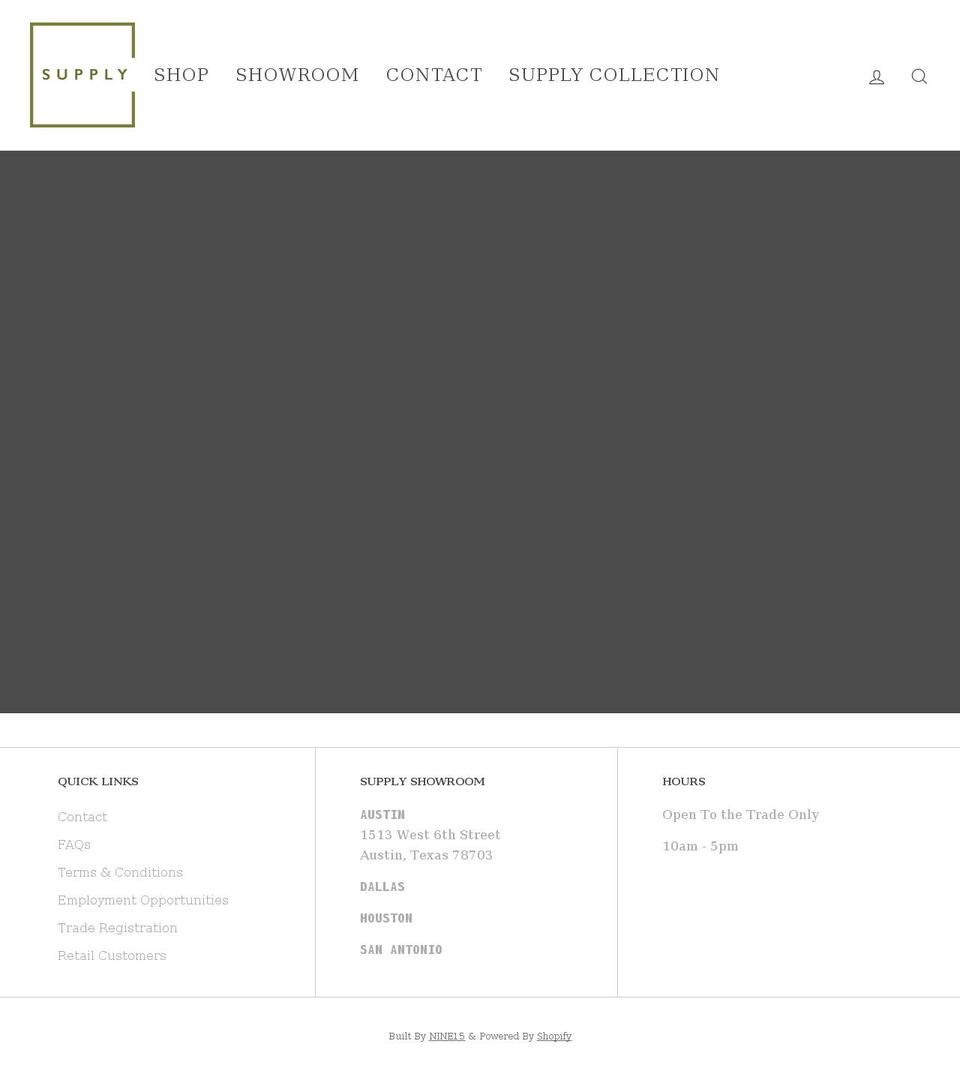The height and width of the screenshot is (1077, 960).
Task: Open the Retail Customers link
Action: click(112, 955)
